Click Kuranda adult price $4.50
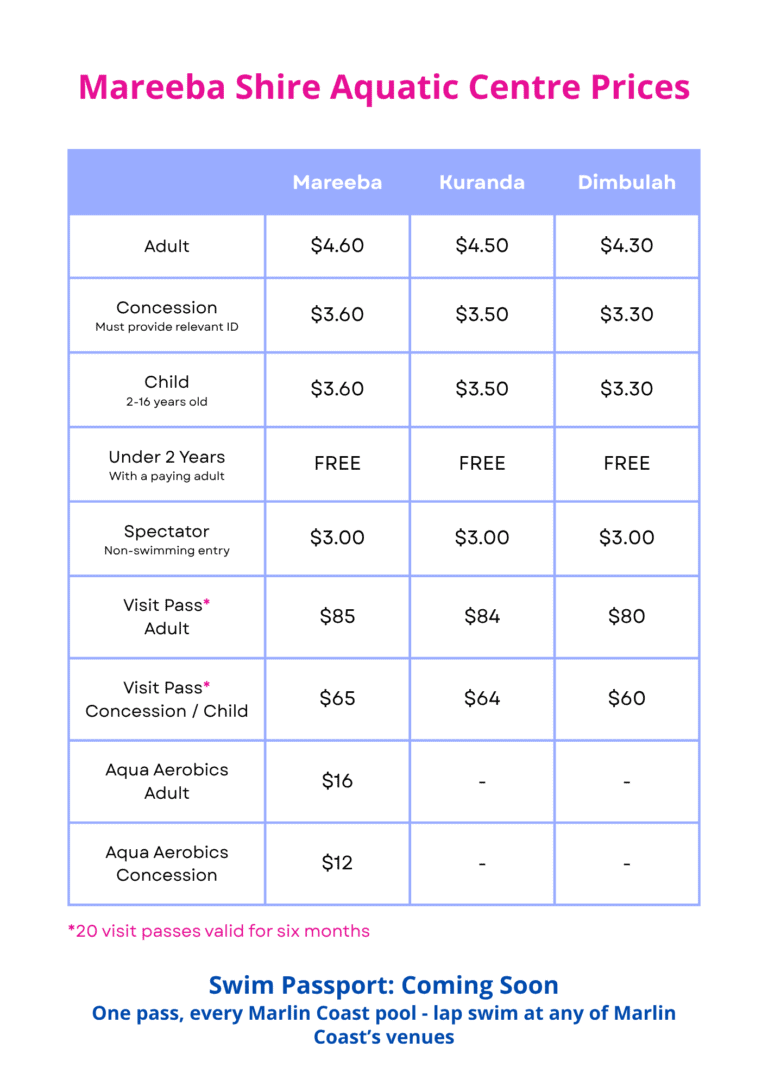Image resolution: width=768 pixels, height=1086 pixels. [482, 245]
